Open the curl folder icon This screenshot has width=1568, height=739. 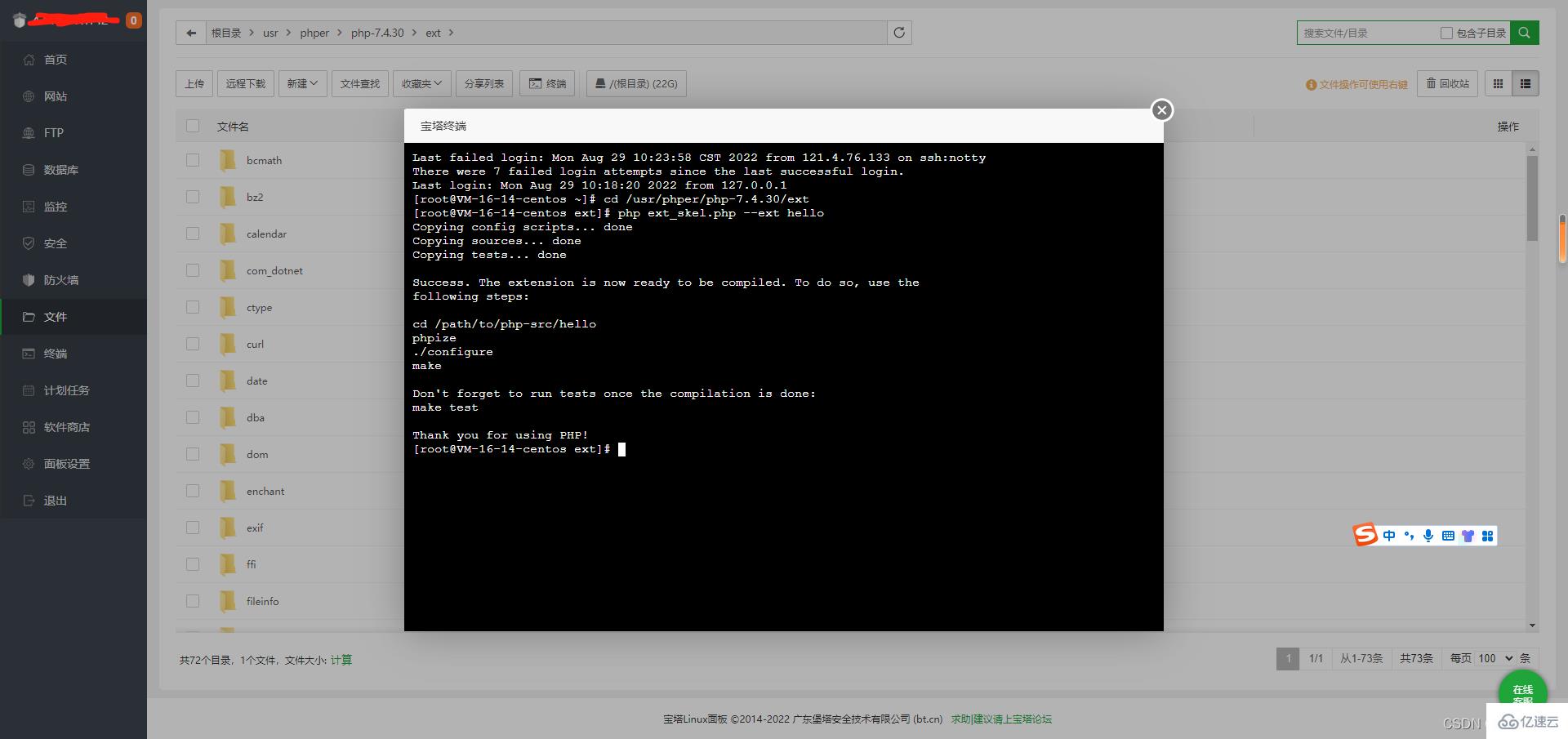coord(228,344)
